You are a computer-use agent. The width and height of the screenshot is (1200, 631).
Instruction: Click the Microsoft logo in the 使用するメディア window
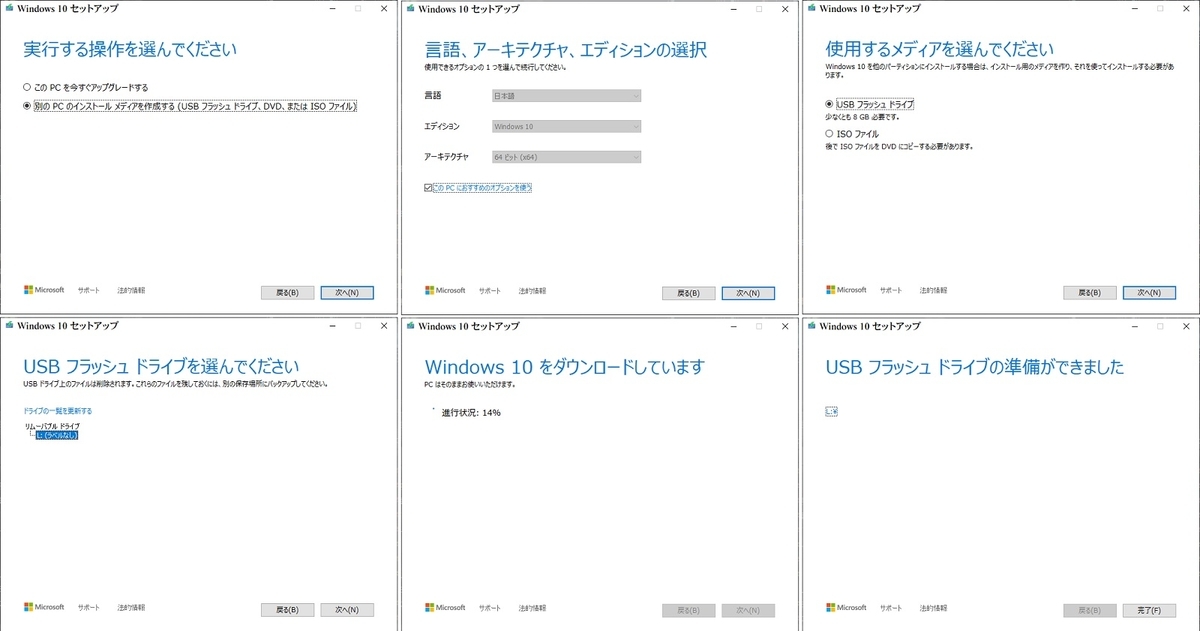click(846, 290)
